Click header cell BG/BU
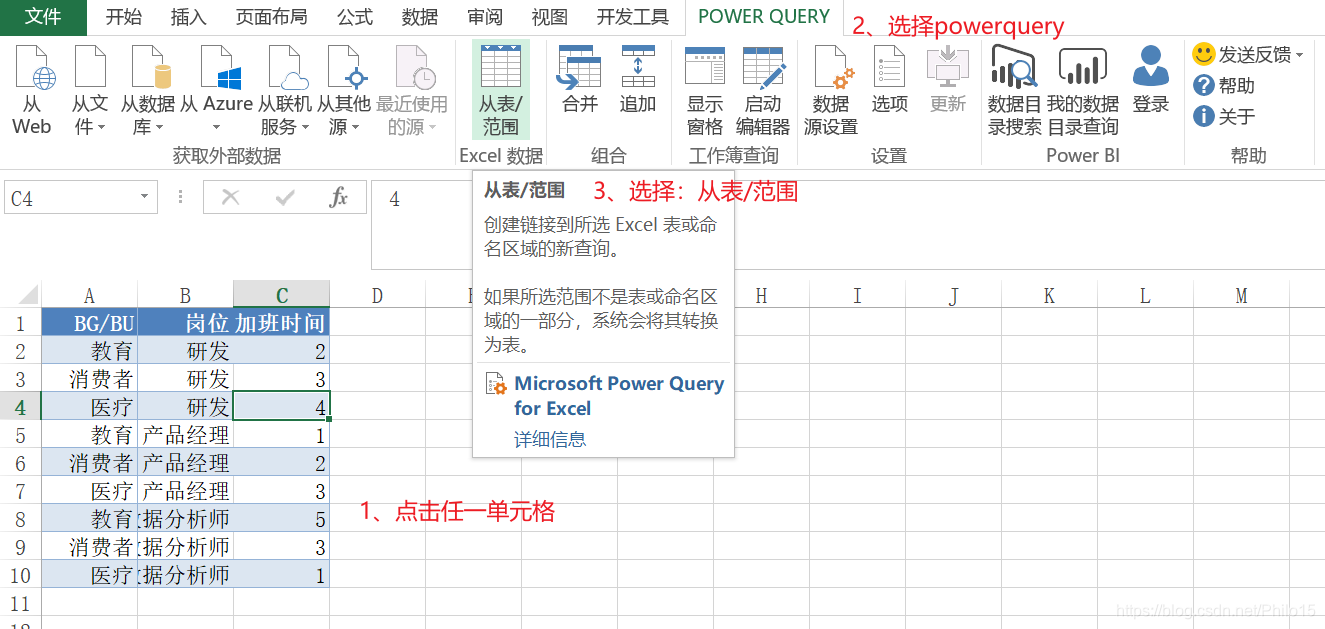1325x629 pixels. [x=89, y=323]
